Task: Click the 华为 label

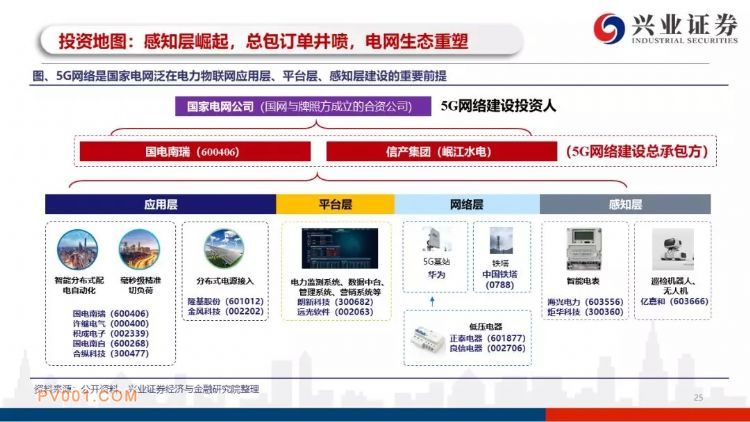Action: [436, 275]
